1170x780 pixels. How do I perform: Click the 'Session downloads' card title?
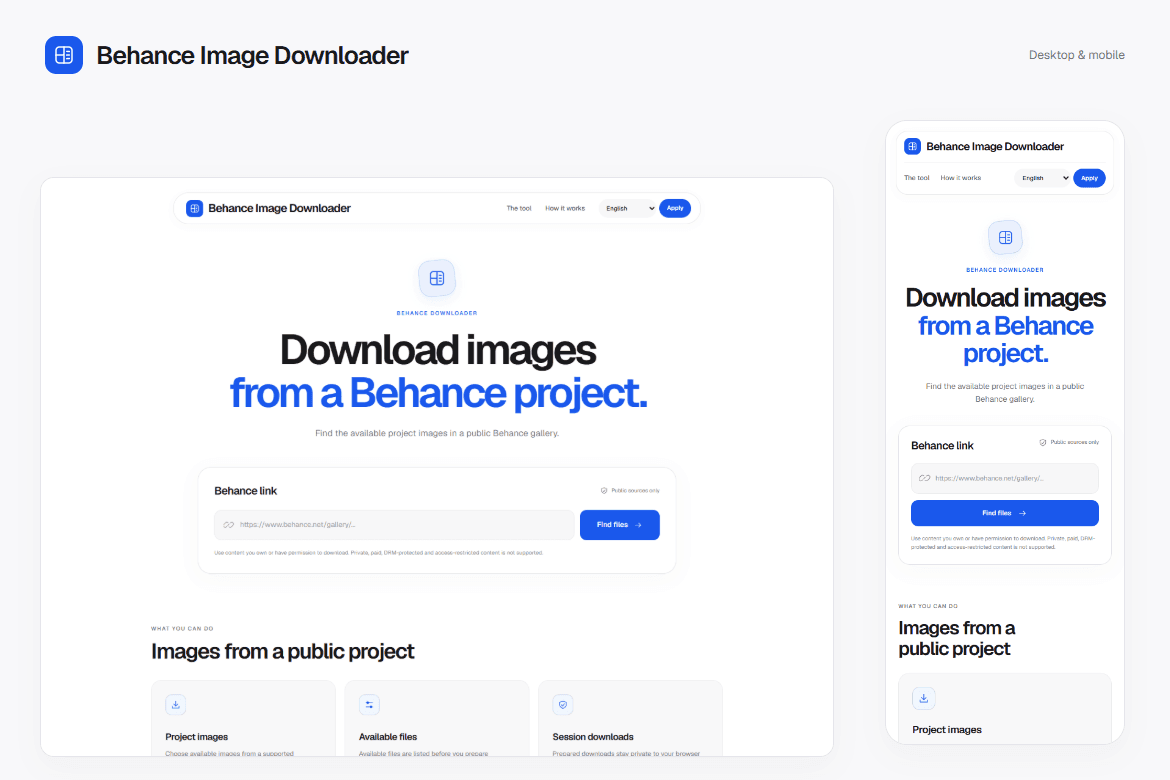pyautogui.click(x=592, y=737)
